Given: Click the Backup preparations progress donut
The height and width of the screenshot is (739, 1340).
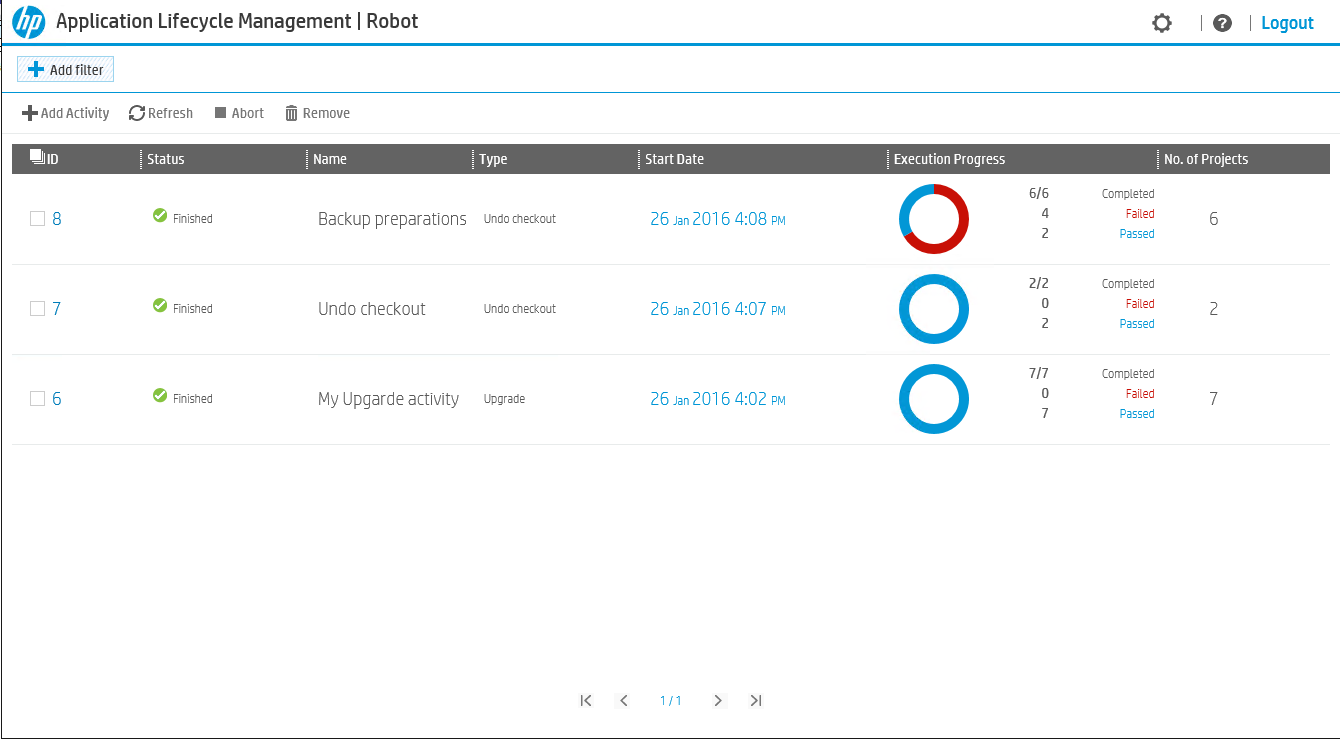Looking at the screenshot, I should coord(934,219).
